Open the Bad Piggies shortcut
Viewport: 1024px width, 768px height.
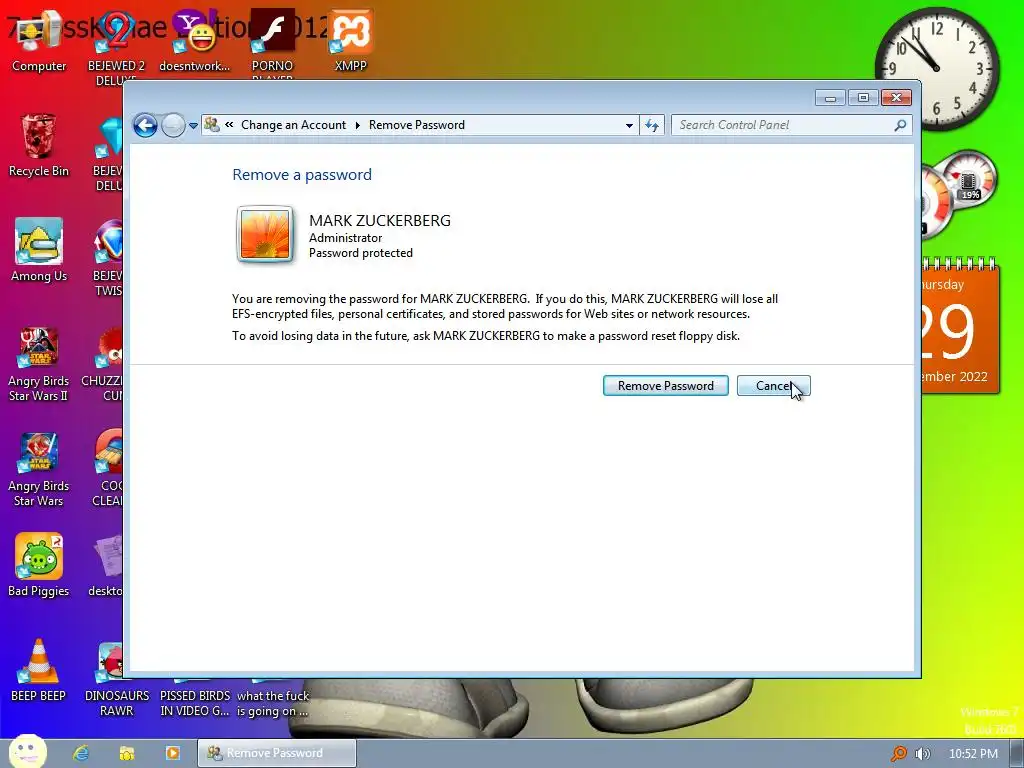(39, 566)
